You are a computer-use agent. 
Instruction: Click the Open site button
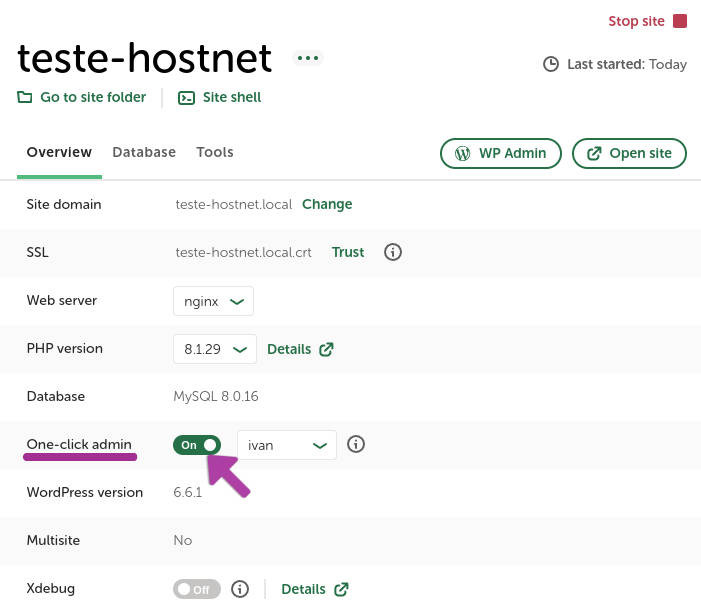pos(629,153)
